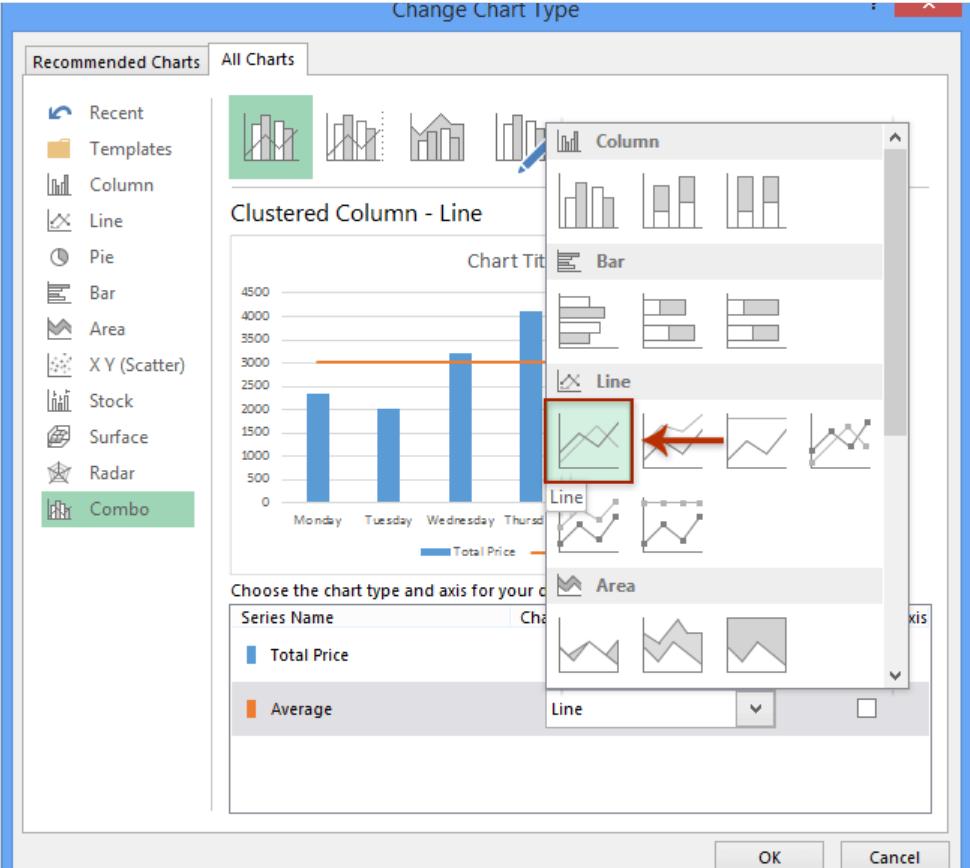Click the Chart Title in preview
The height and width of the screenshot is (868, 970).
pyautogui.click(x=506, y=261)
